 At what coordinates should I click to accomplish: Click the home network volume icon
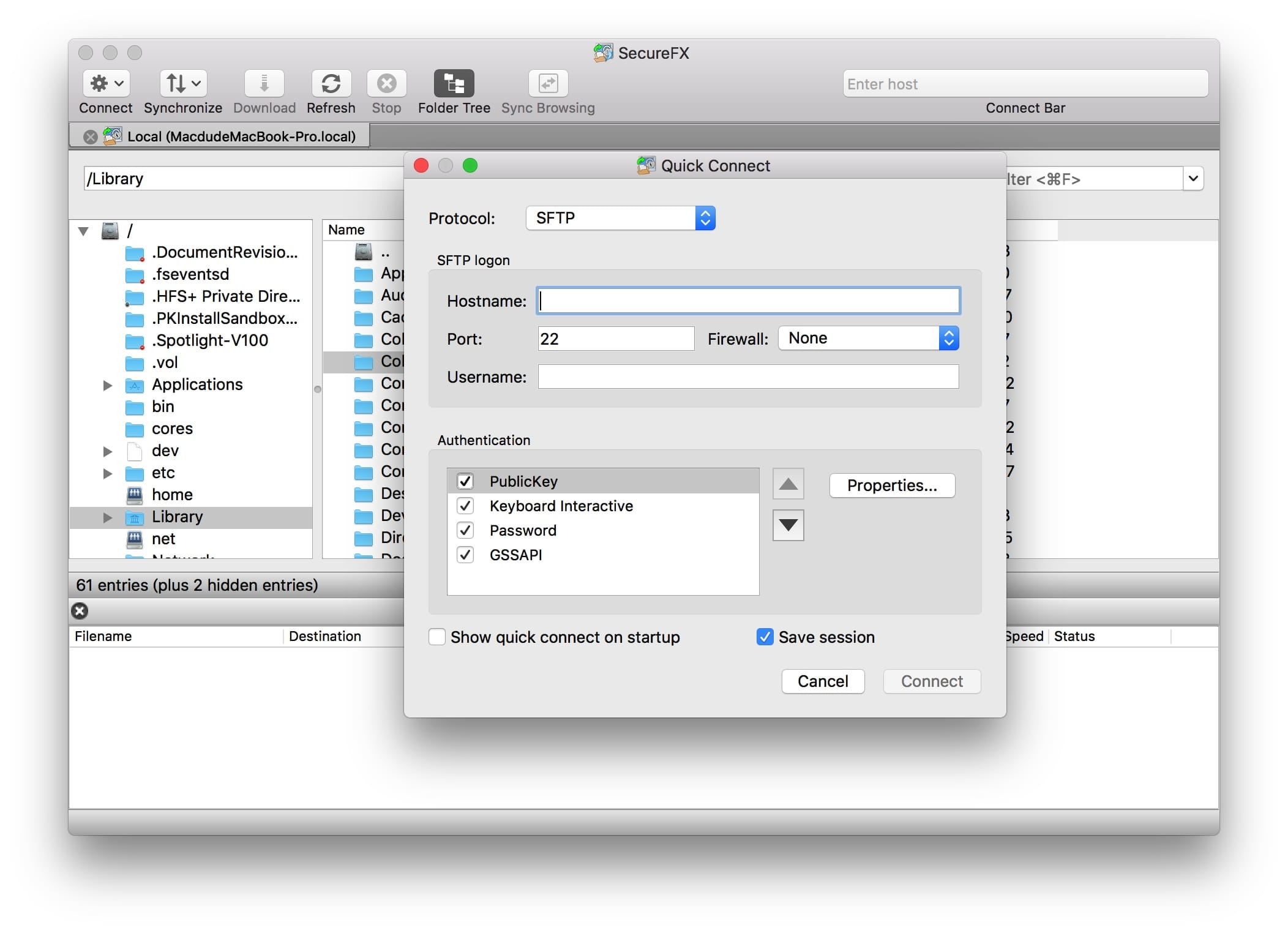click(134, 495)
